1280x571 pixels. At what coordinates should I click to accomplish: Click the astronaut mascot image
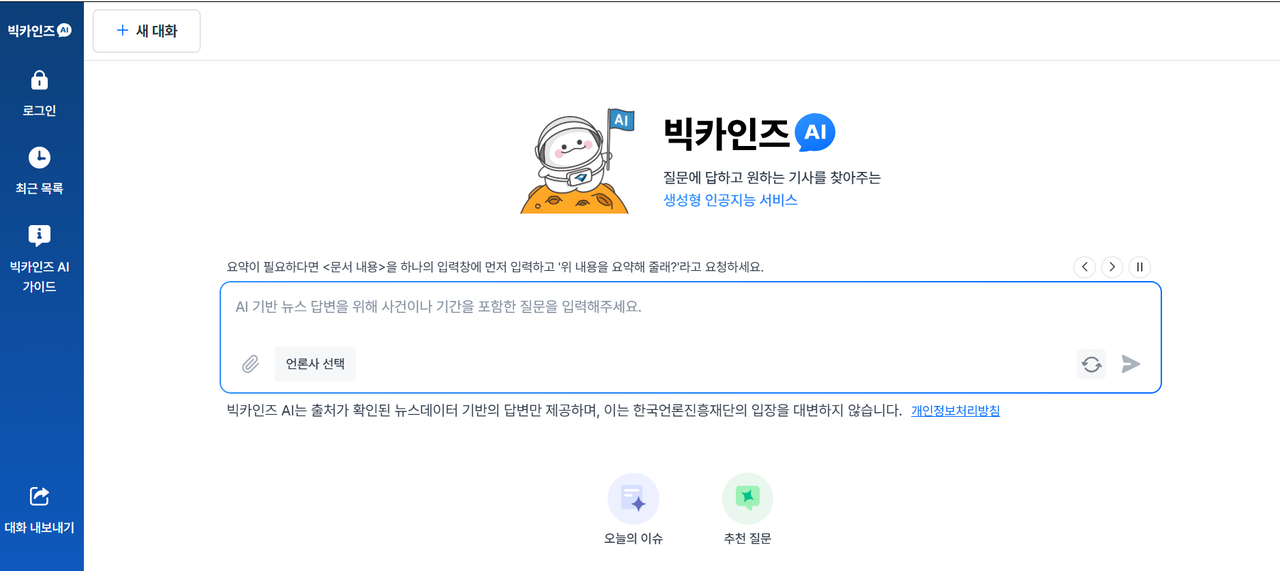click(x=578, y=160)
